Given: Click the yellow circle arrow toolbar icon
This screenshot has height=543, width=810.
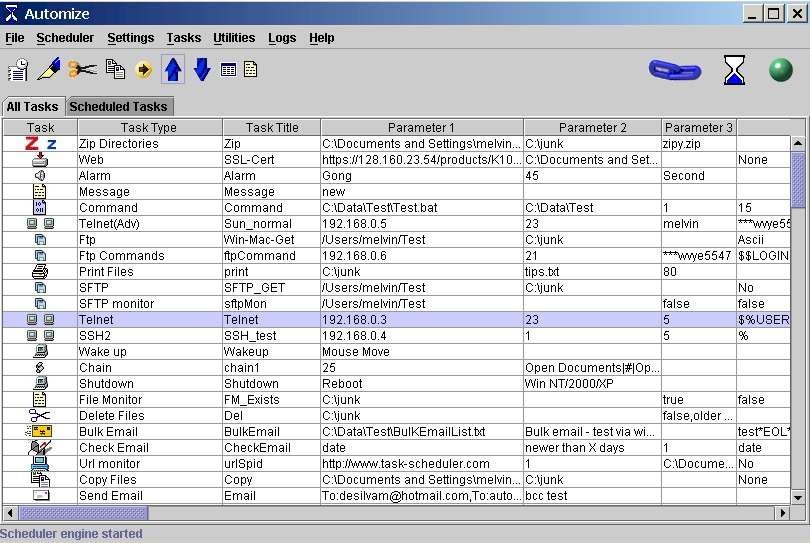Looking at the screenshot, I should click(x=144, y=70).
